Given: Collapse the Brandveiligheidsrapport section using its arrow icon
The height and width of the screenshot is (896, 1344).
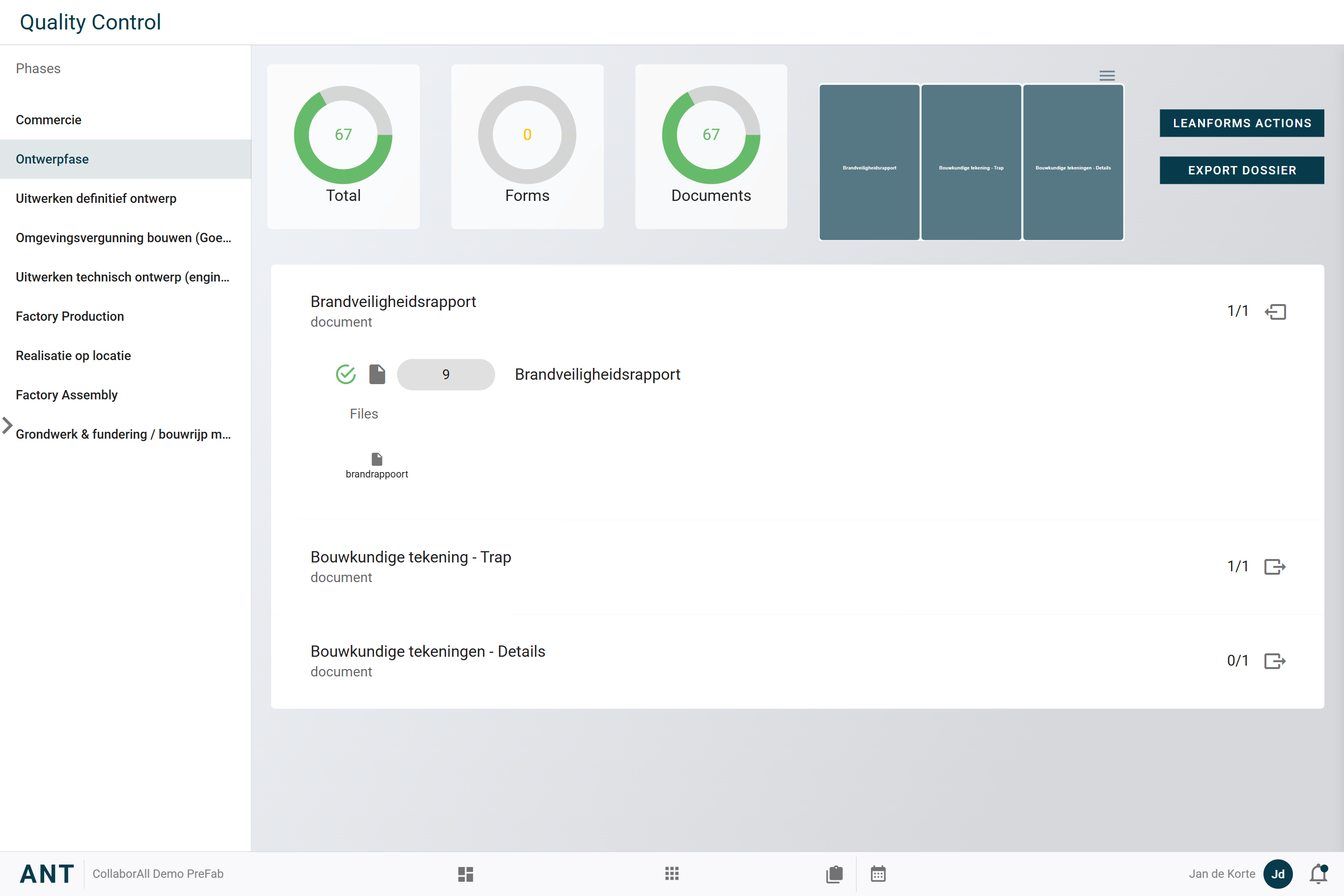Looking at the screenshot, I should pyautogui.click(x=1275, y=311).
